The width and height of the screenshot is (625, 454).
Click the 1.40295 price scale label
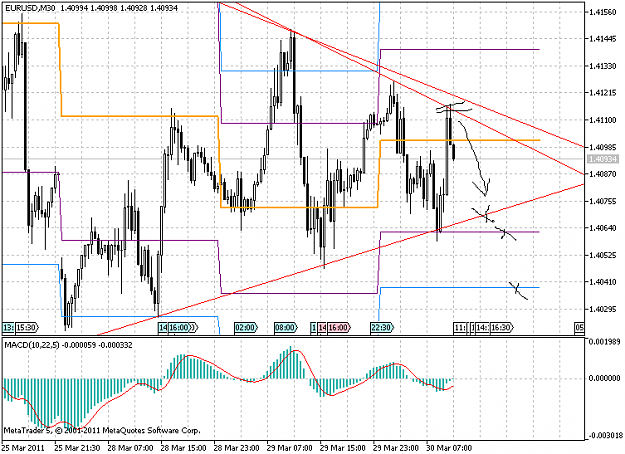click(603, 309)
